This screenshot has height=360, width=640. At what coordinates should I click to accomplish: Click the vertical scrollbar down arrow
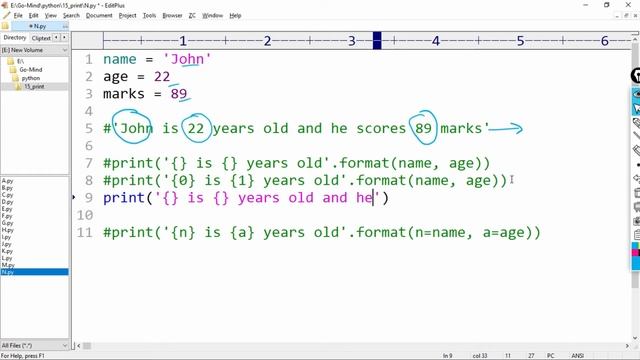[x=635, y=338]
